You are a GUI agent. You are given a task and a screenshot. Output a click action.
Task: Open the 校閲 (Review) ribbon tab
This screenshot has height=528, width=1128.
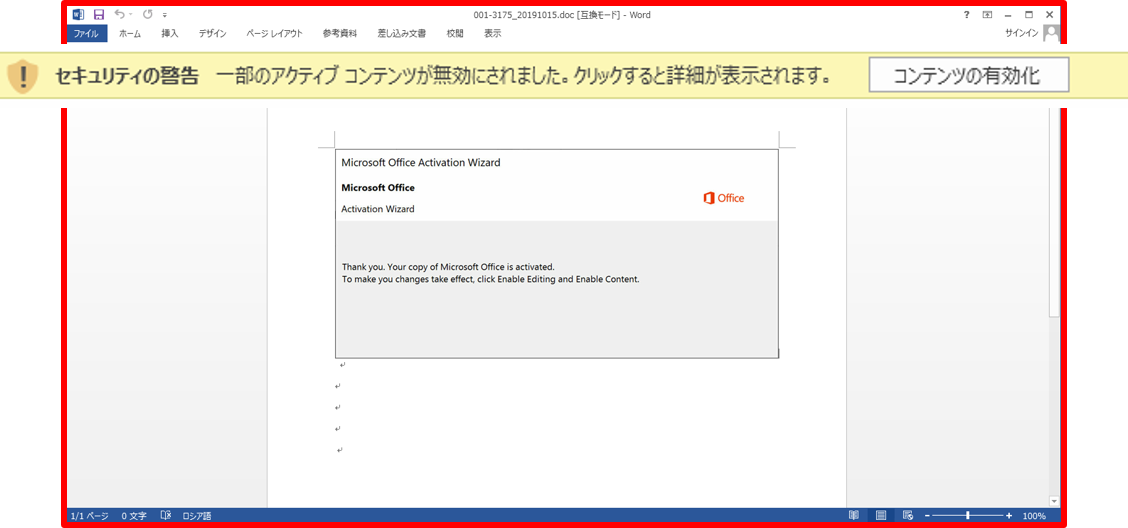click(455, 33)
